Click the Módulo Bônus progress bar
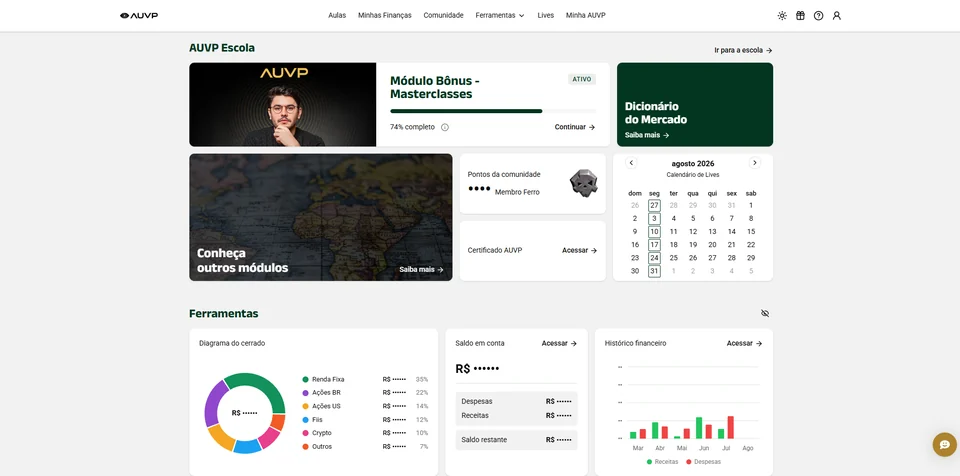The image size is (960, 476). point(493,111)
